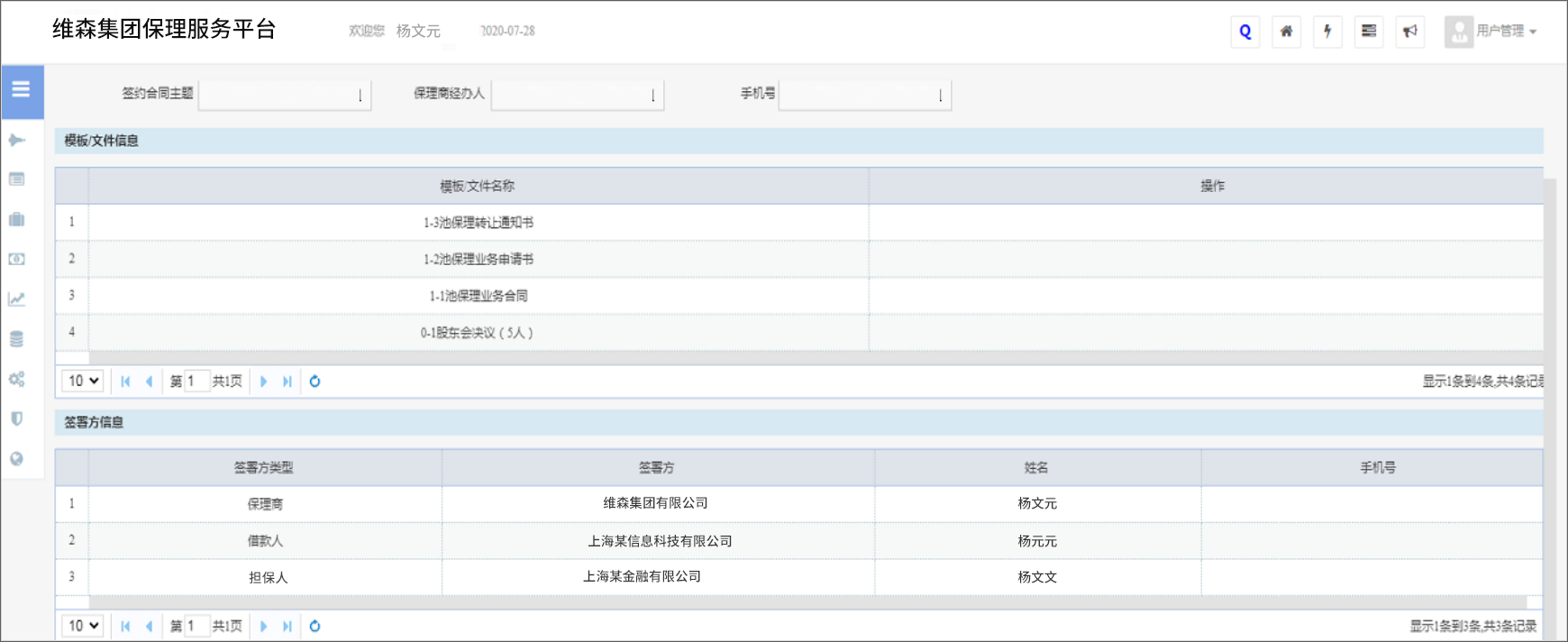The width and height of the screenshot is (1568, 642).
Task: Click the lightning bolt icon in the header
Action: coord(1327,32)
